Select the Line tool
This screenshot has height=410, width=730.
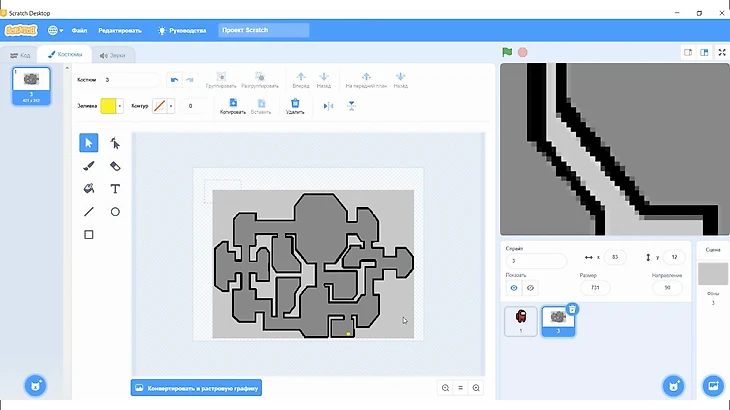point(88,212)
